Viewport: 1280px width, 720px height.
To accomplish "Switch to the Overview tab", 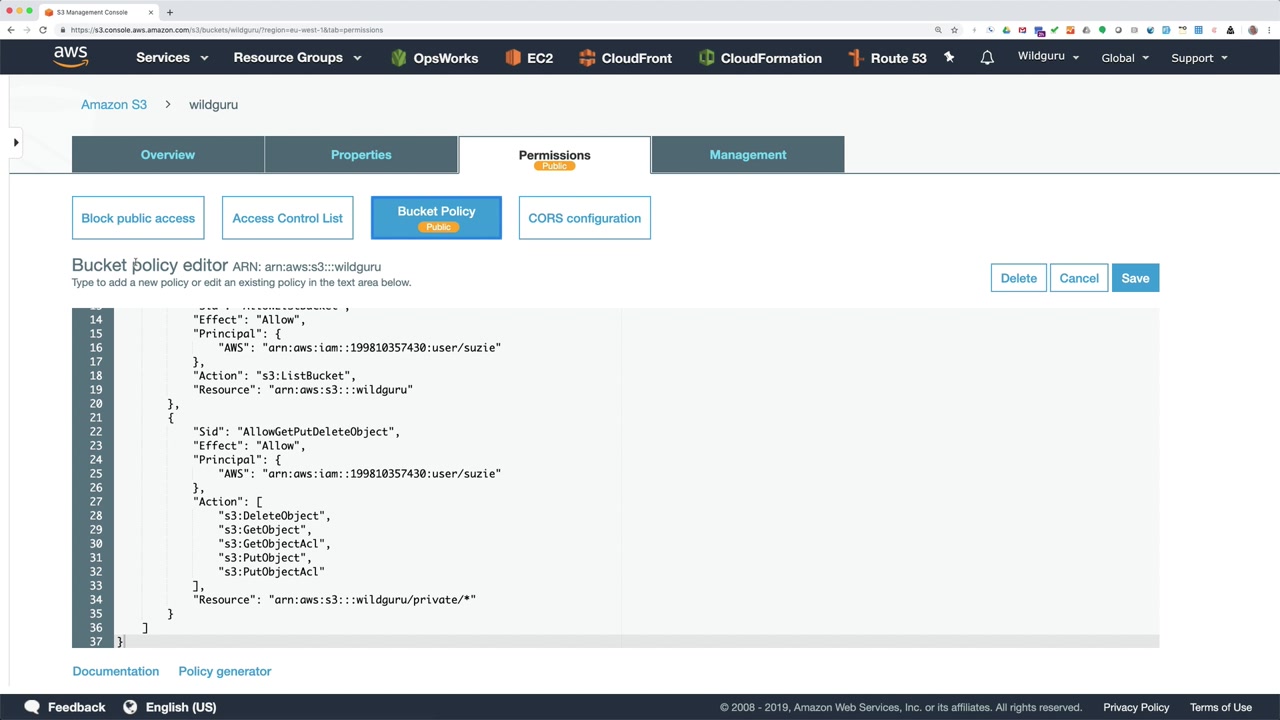I will pyautogui.click(x=168, y=155).
